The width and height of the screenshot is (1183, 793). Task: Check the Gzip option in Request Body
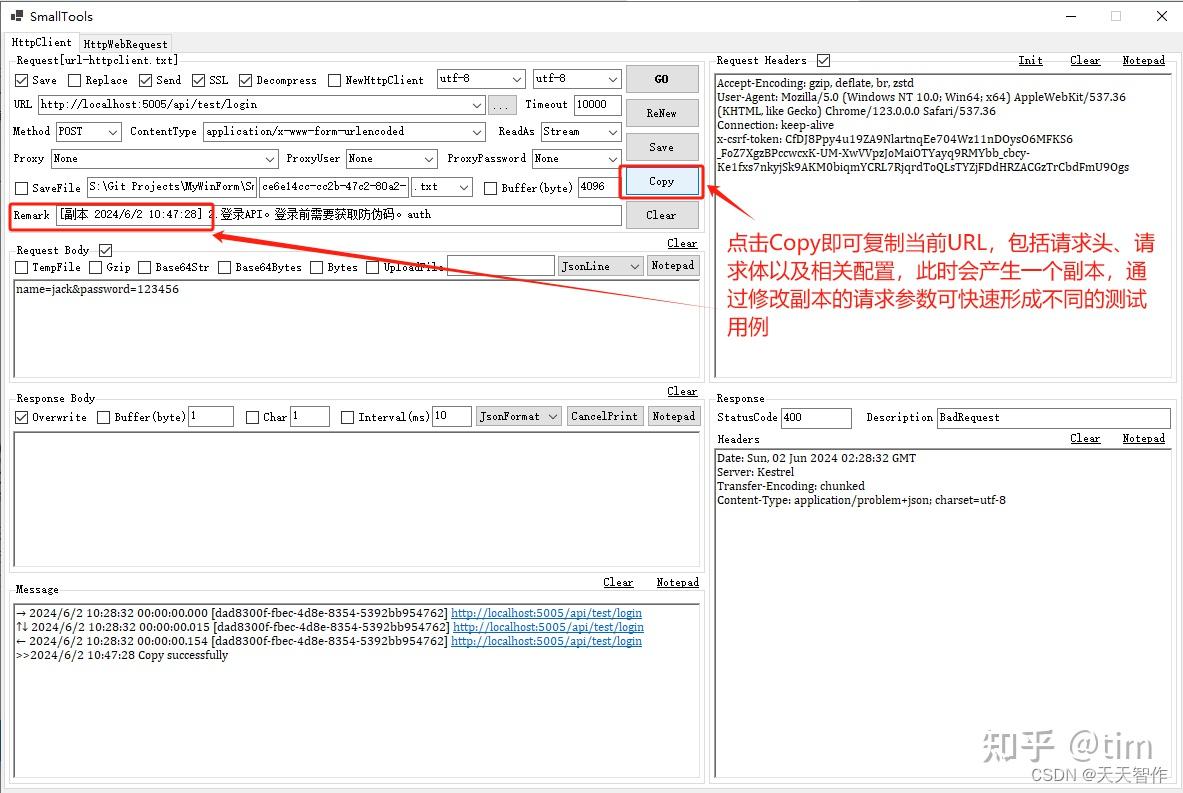coord(98,267)
